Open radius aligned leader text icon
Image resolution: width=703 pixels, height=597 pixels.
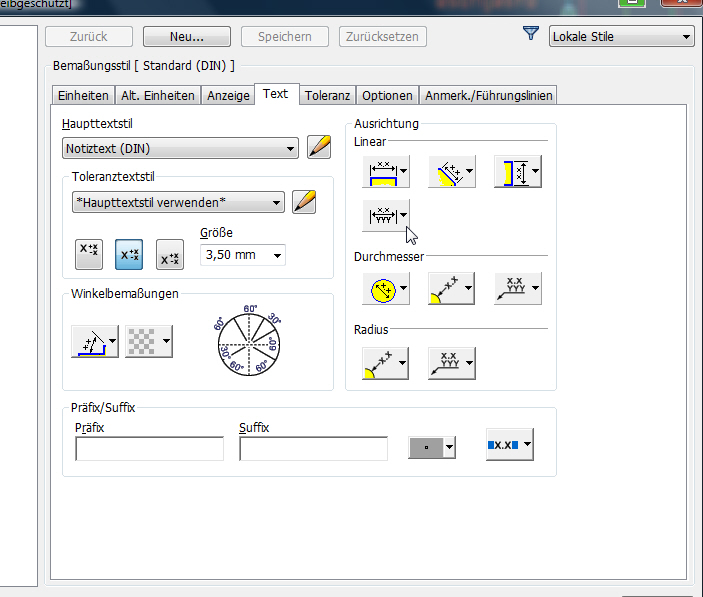coord(382,363)
